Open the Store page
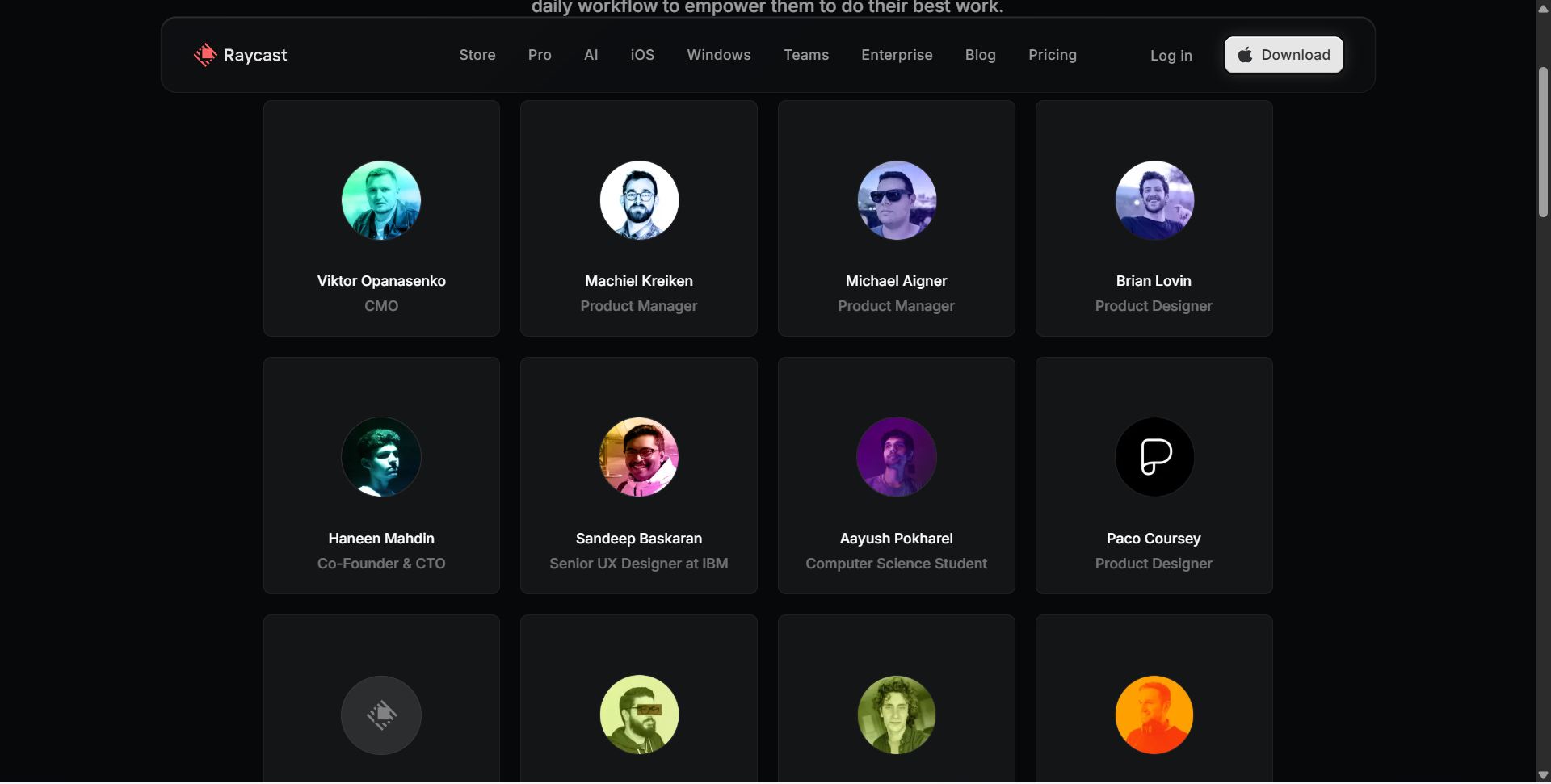The width and height of the screenshot is (1551, 784). [x=477, y=55]
